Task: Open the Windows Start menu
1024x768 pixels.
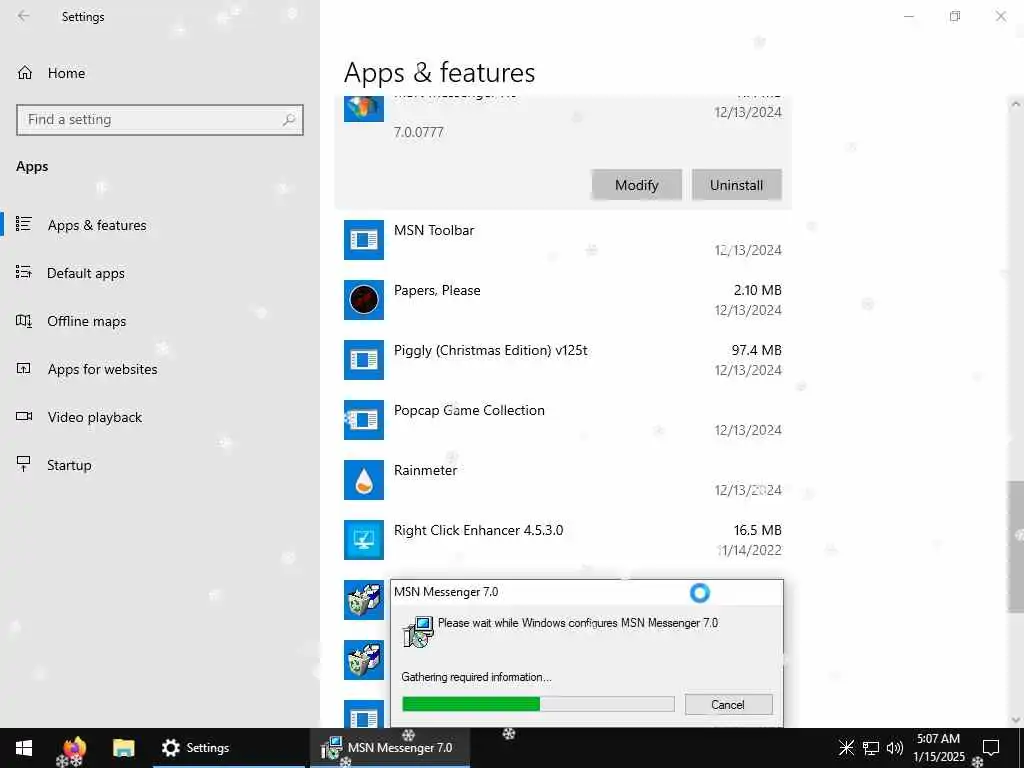Action: pyautogui.click(x=24, y=748)
